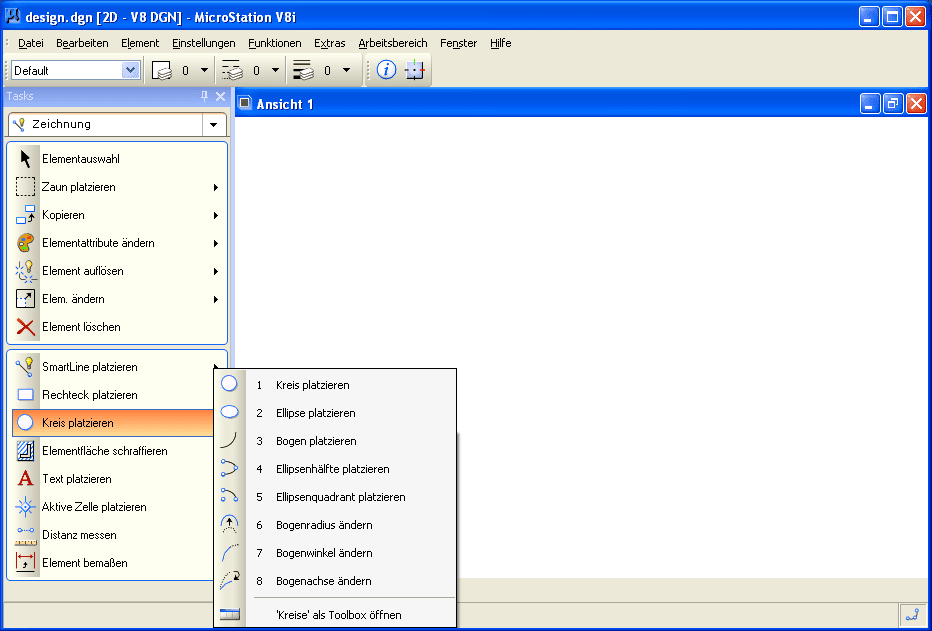
Task: Expand the Kopieren flyout arrow
Action: pyautogui.click(x=216, y=215)
